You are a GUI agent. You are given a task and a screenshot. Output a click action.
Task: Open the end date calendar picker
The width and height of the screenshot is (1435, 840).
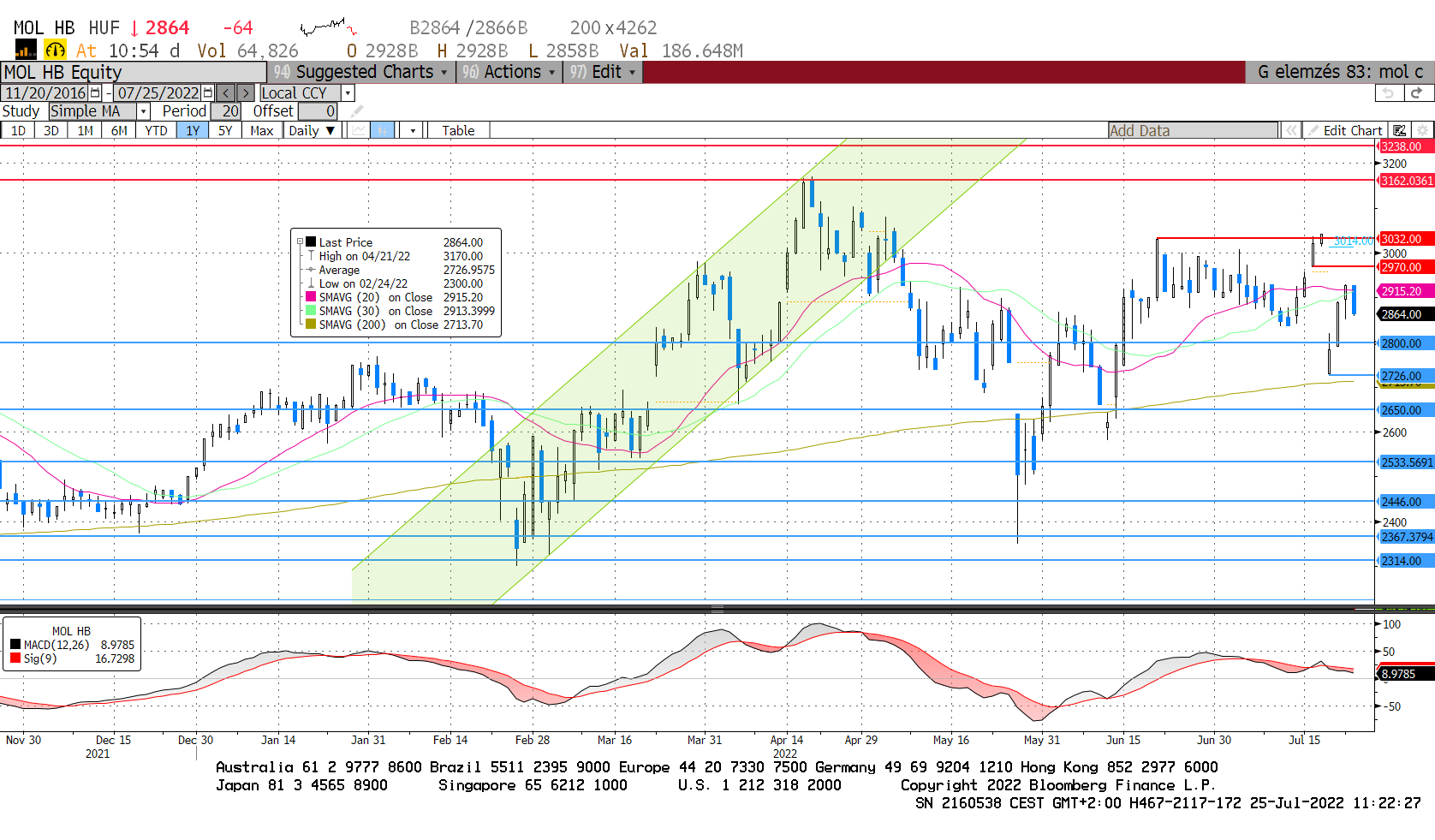click(208, 92)
